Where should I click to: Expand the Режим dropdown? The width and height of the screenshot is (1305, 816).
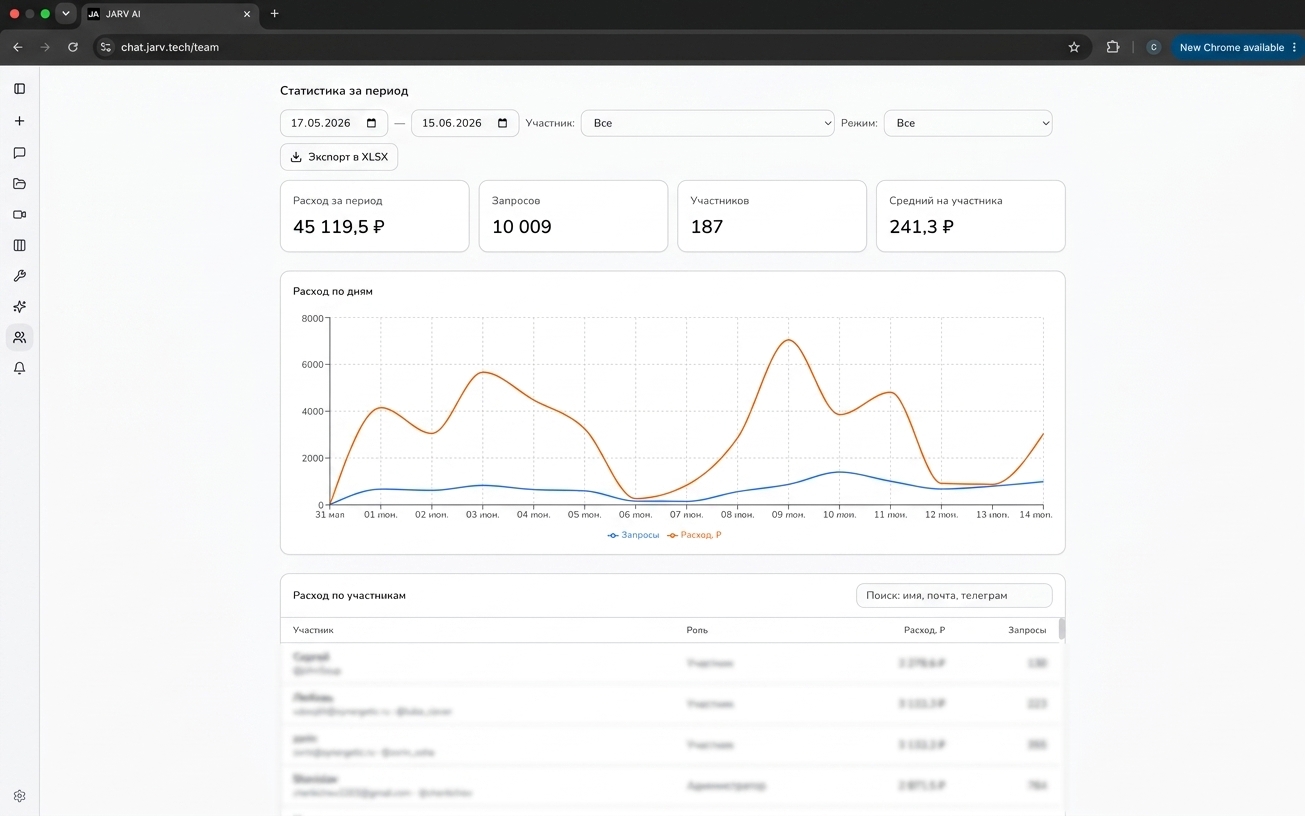(968, 123)
